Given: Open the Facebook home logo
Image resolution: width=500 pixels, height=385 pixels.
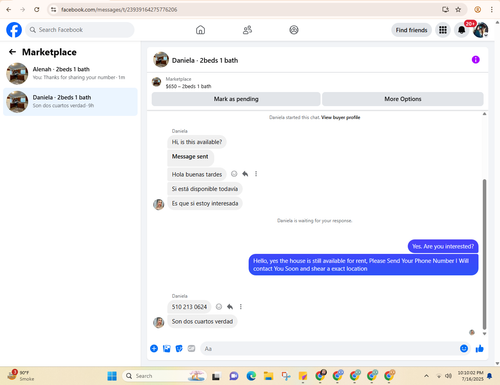Looking at the screenshot, I should click(14, 30).
